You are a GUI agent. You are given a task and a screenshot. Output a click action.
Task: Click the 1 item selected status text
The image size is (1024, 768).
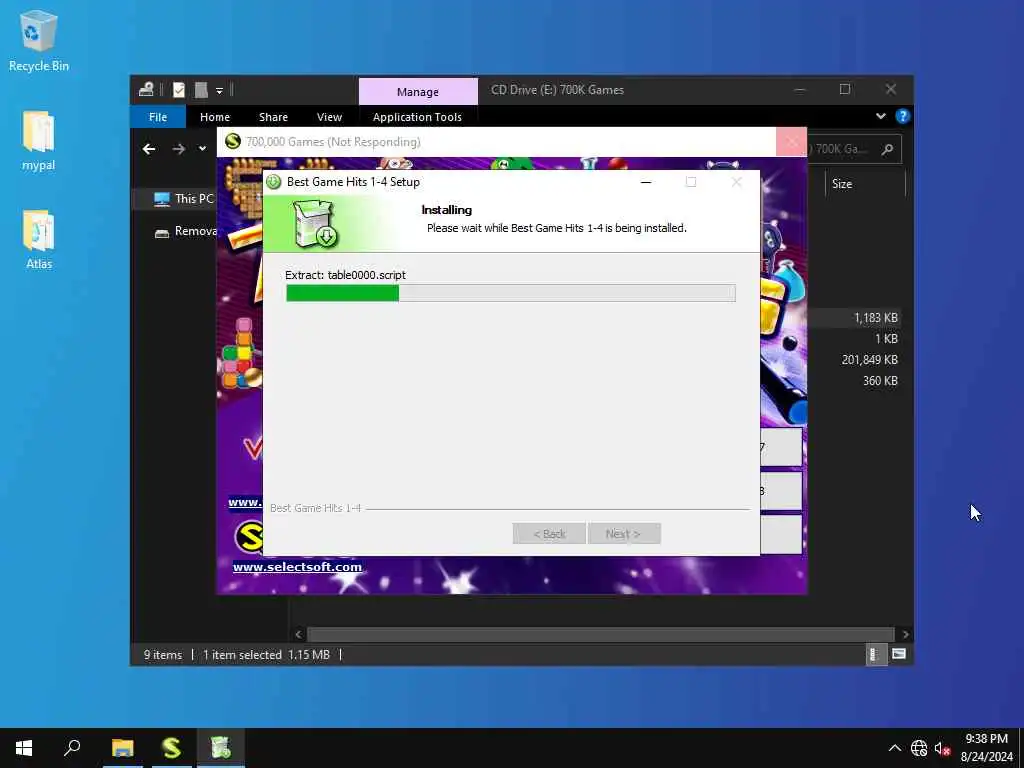click(x=266, y=654)
